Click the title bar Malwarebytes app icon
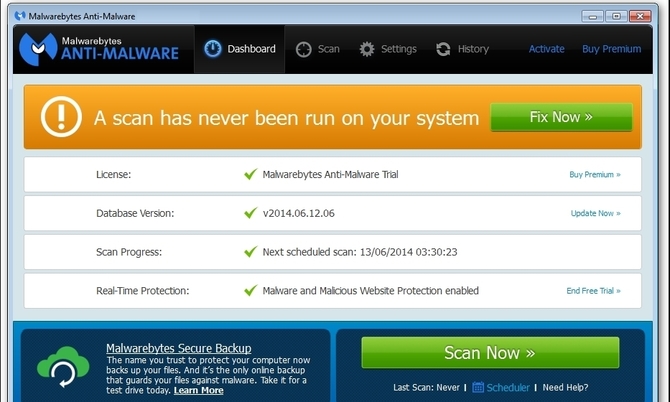670x402 pixels. pos(20,16)
